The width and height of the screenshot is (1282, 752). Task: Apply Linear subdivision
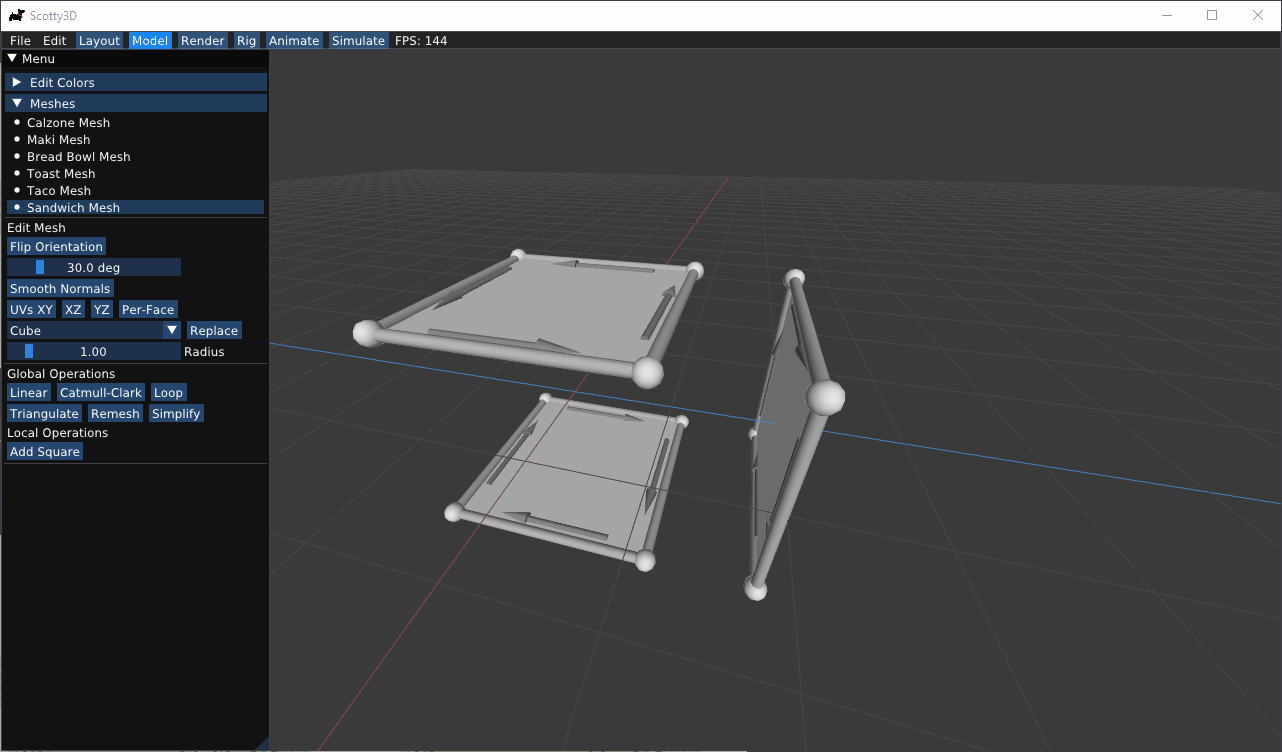pyautogui.click(x=29, y=393)
